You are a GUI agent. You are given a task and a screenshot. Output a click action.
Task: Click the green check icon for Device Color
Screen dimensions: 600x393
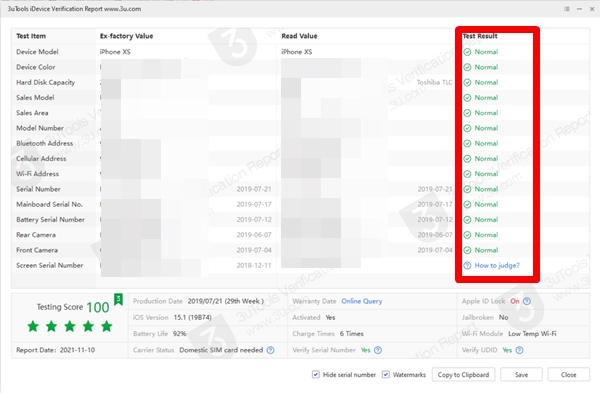pyautogui.click(x=467, y=67)
